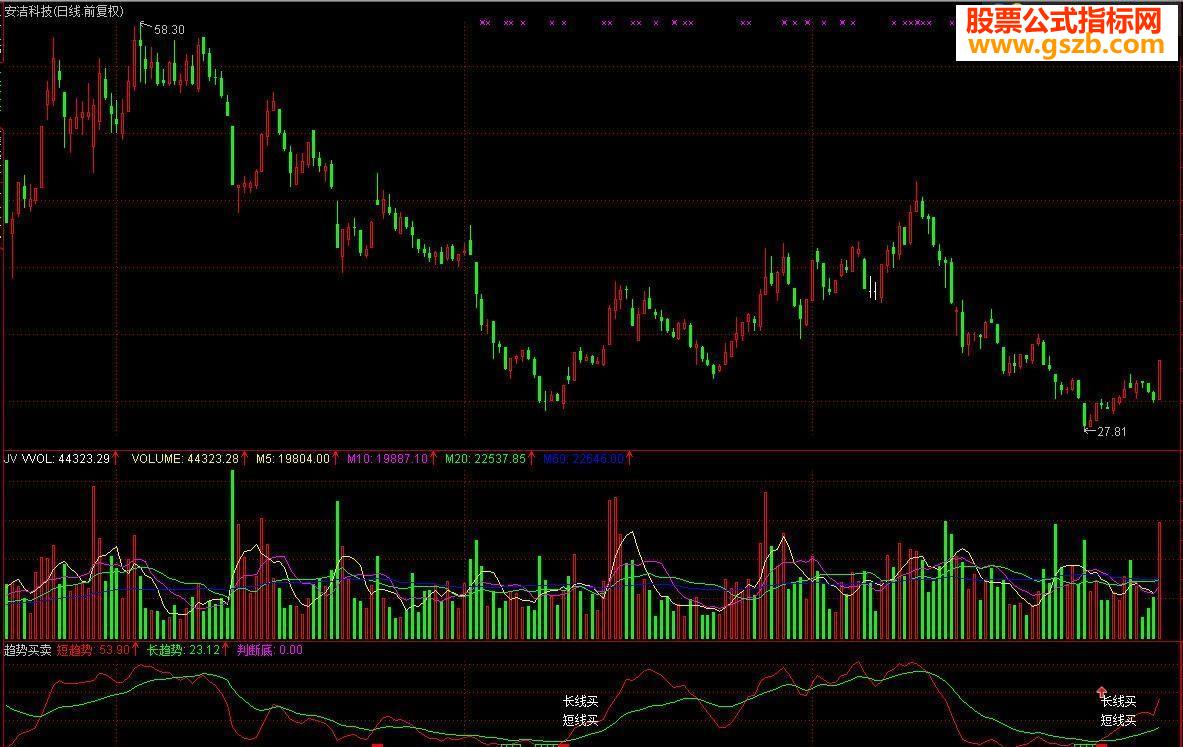Select the magenta M10: 19887.10 value
The width and height of the screenshot is (1183, 747).
click(387, 459)
